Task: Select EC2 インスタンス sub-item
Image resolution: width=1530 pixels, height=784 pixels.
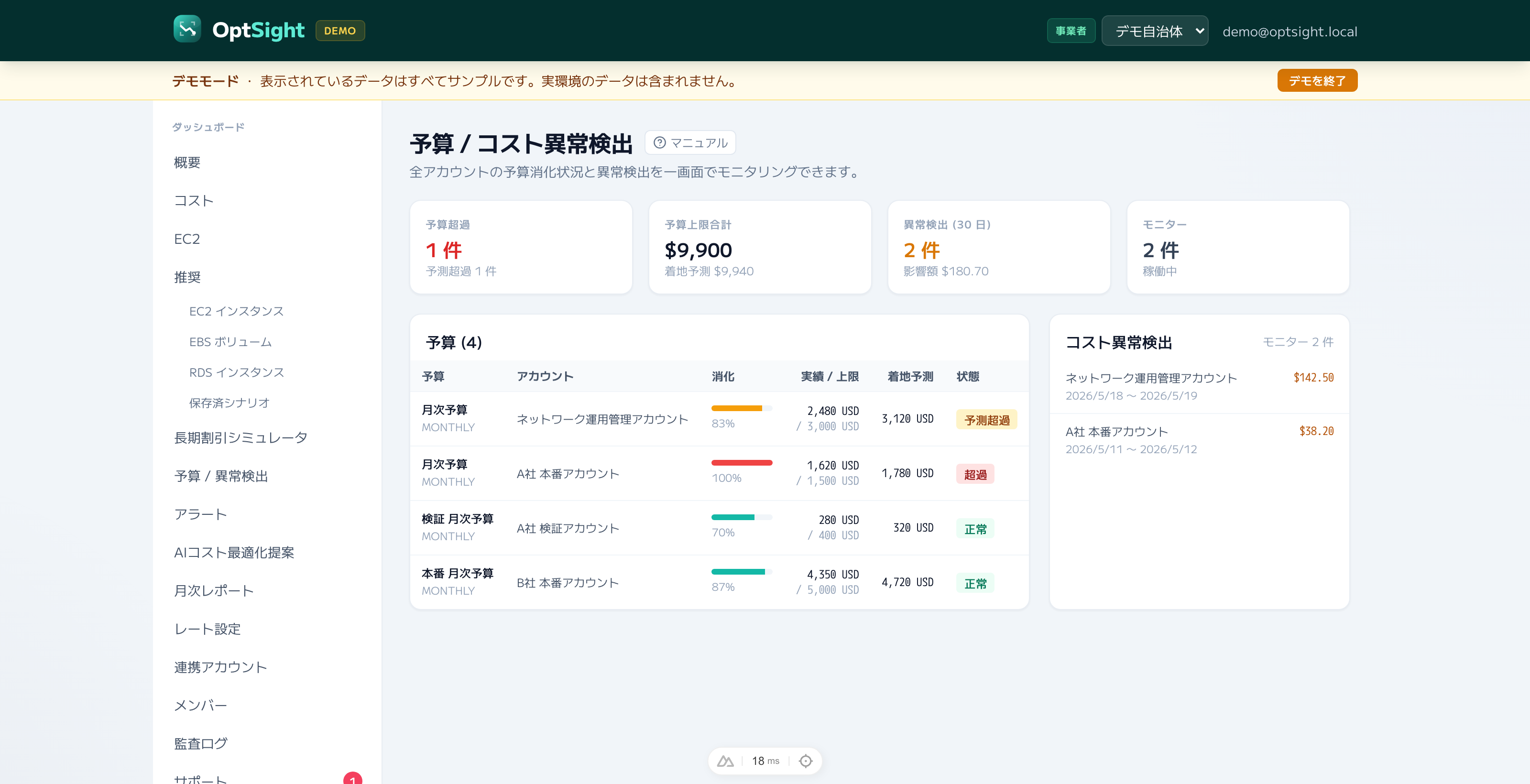Action: (x=236, y=311)
